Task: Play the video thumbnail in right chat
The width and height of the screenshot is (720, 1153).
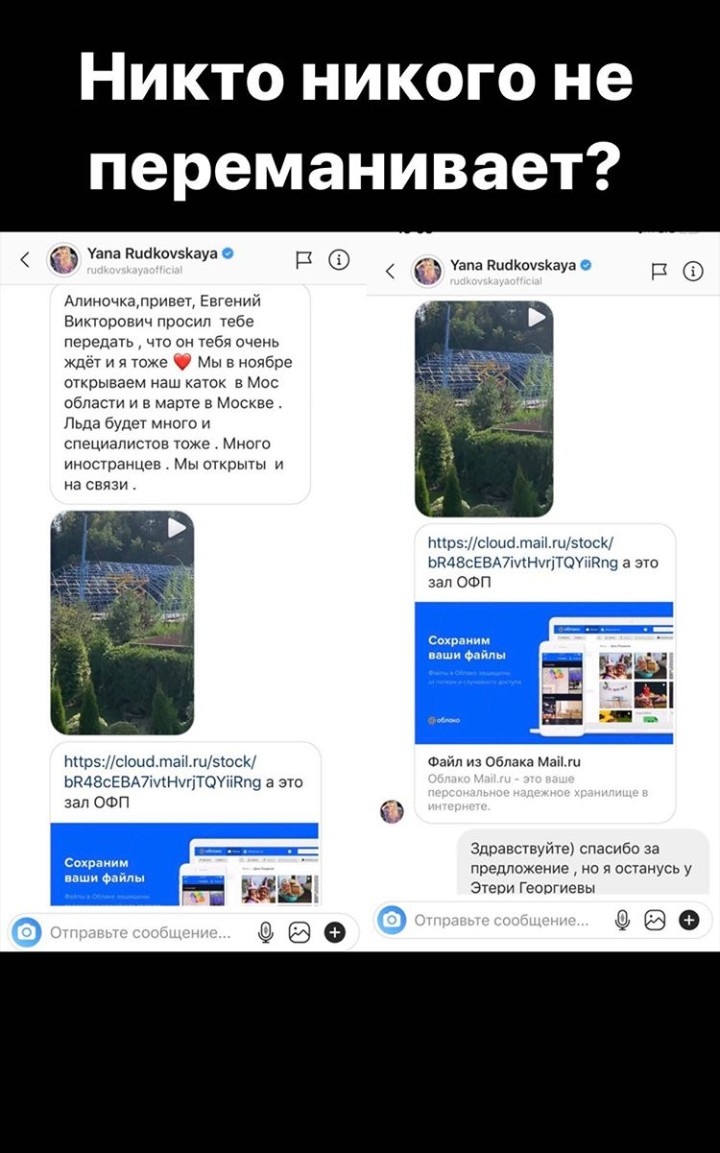Action: tap(484, 408)
